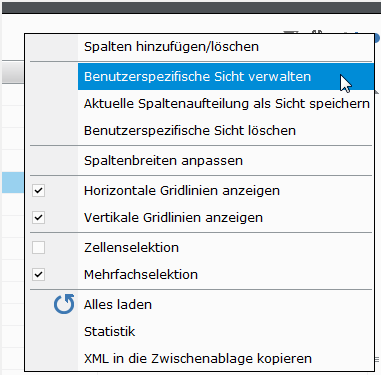Viewport: 381px width, 375px height.
Task: Click the dark title bar at top
Action: coord(191,7)
